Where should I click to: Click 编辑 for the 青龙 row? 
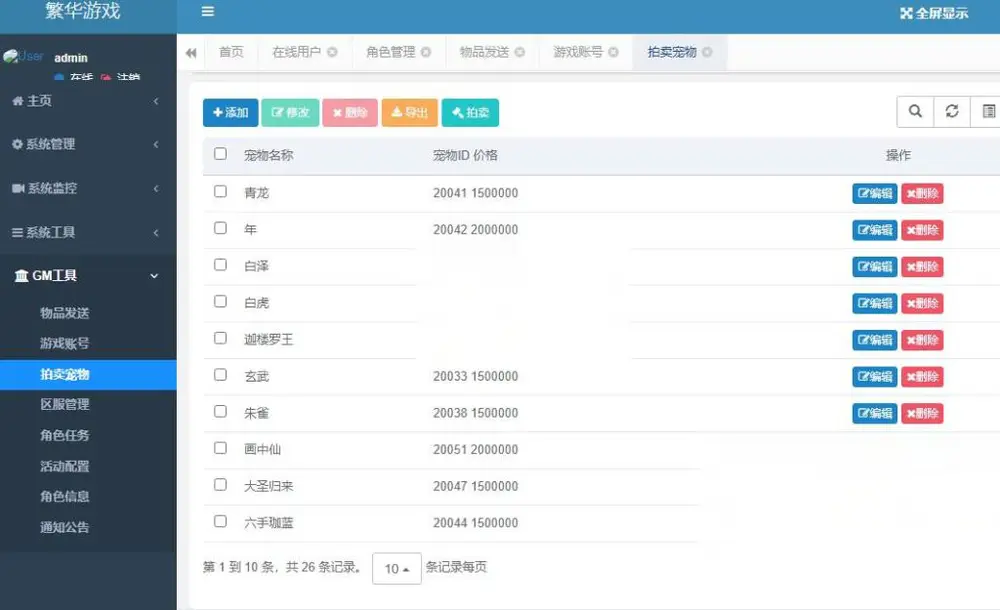click(874, 193)
